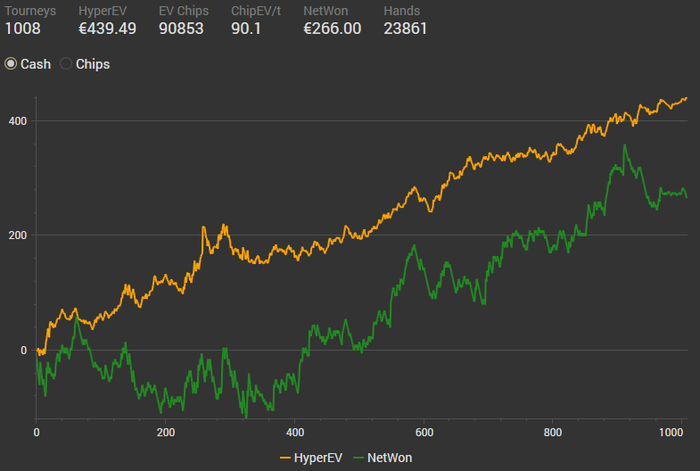
Task: Click the 600 x-axis label
Action: click(424, 432)
